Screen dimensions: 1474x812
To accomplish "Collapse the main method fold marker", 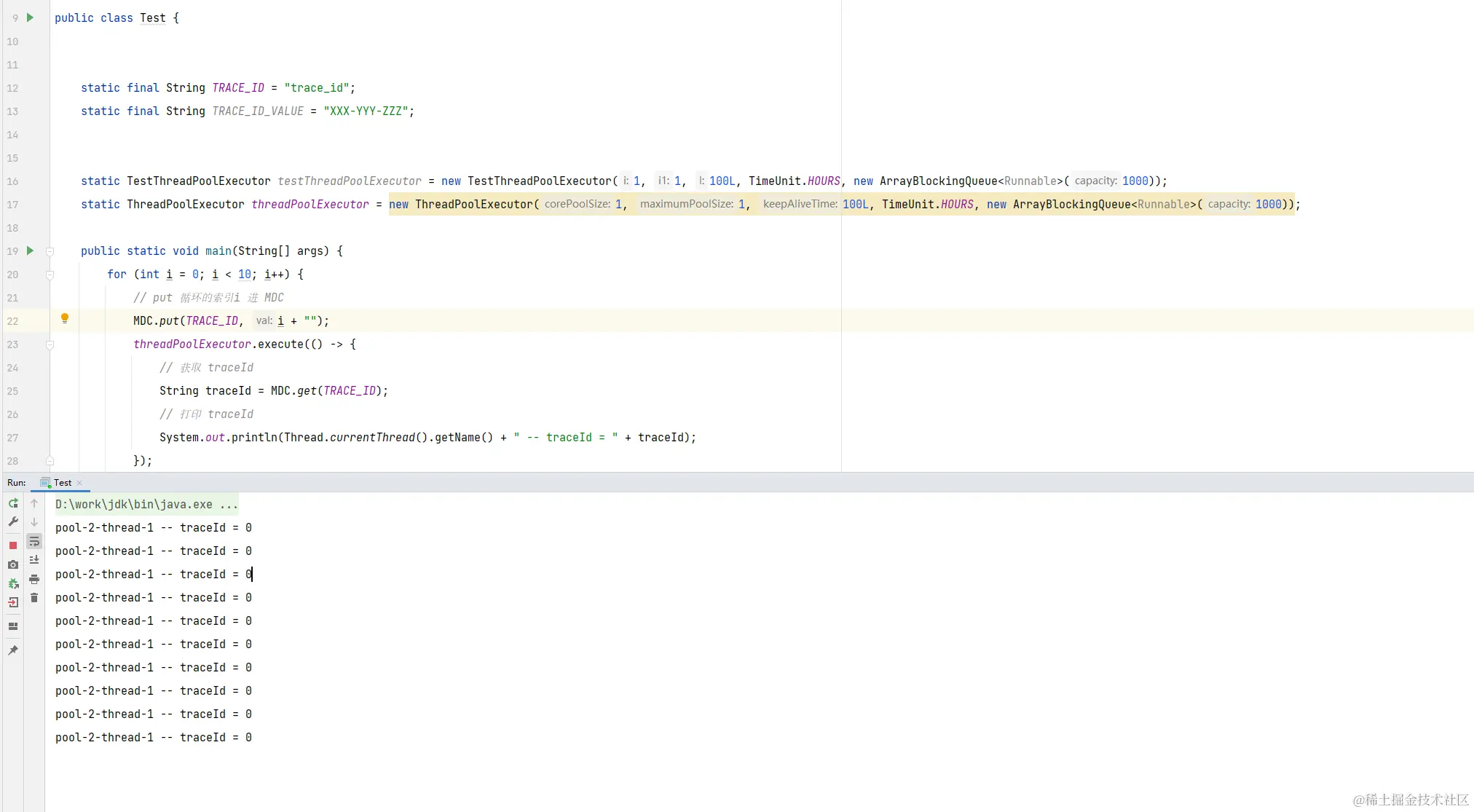I will click(x=50, y=251).
